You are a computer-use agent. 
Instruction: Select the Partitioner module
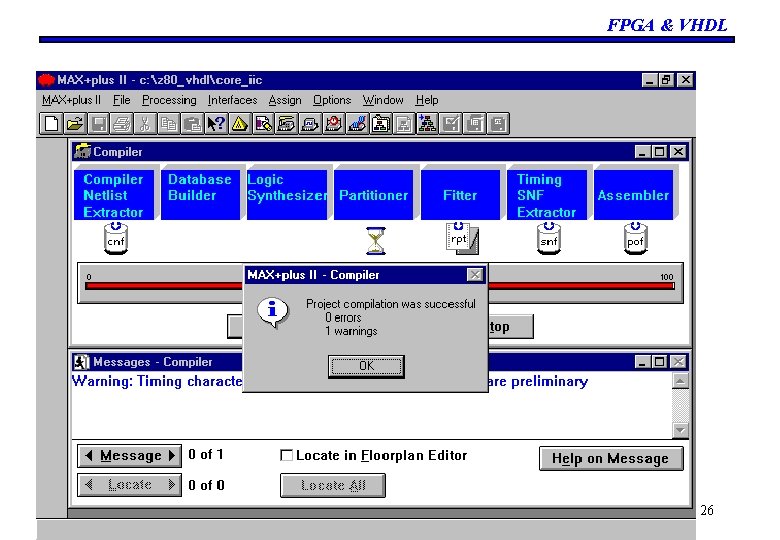[373, 195]
